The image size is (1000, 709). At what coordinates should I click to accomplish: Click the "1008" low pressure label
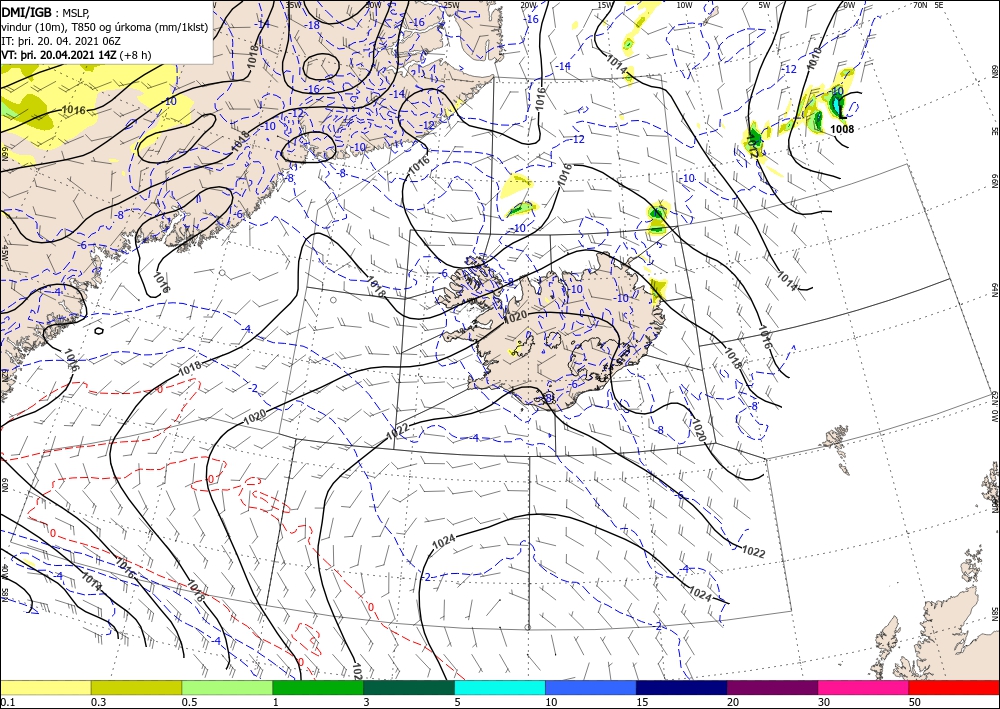click(x=842, y=129)
